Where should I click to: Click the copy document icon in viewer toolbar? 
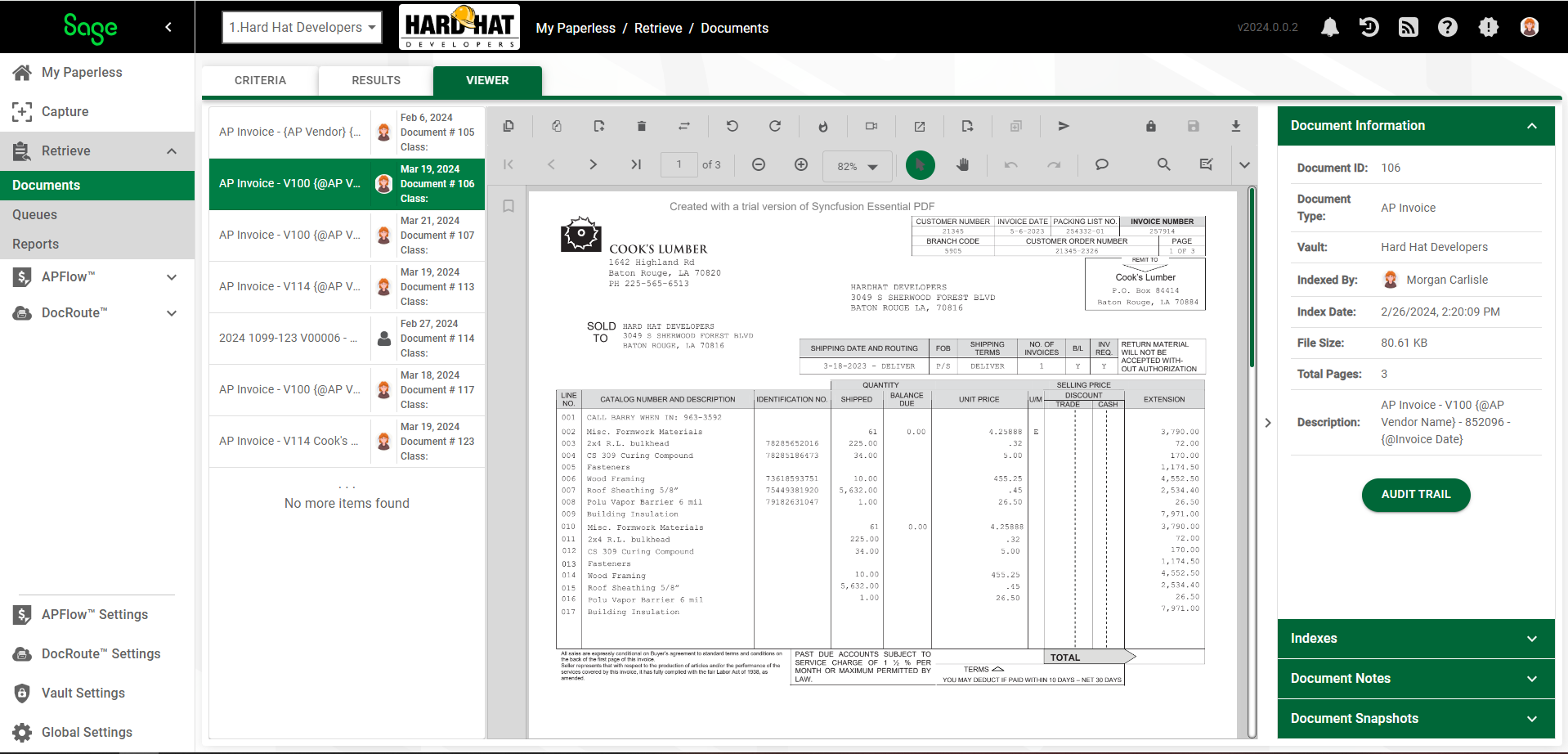pyautogui.click(x=508, y=126)
